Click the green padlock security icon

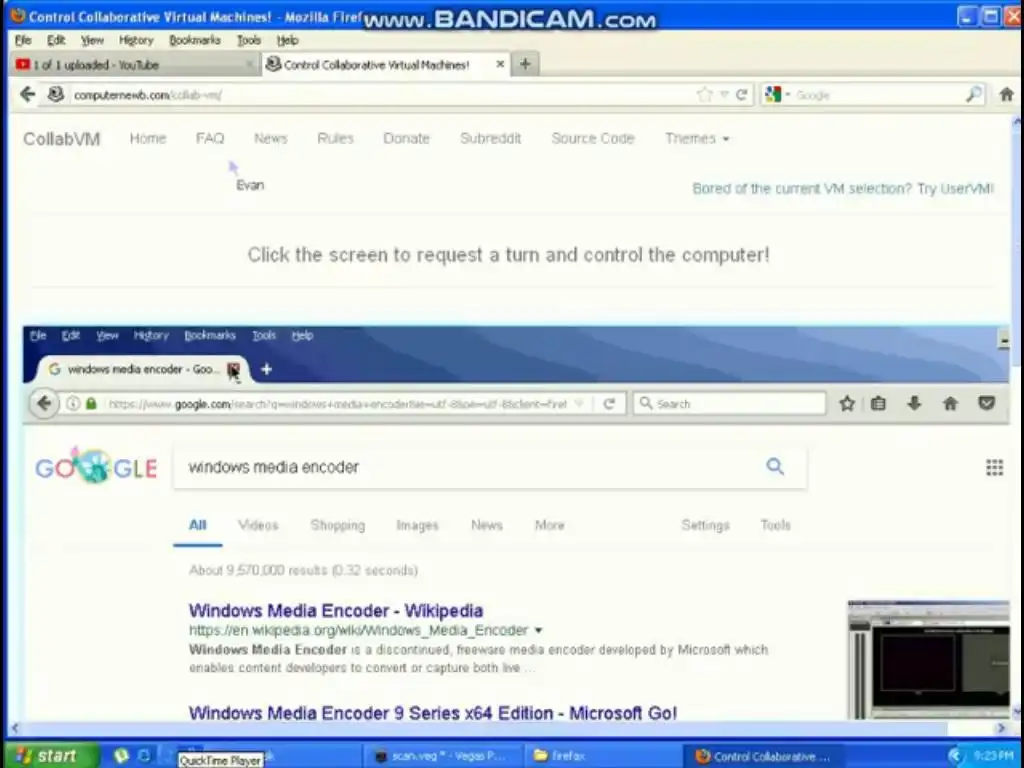(x=91, y=404)
